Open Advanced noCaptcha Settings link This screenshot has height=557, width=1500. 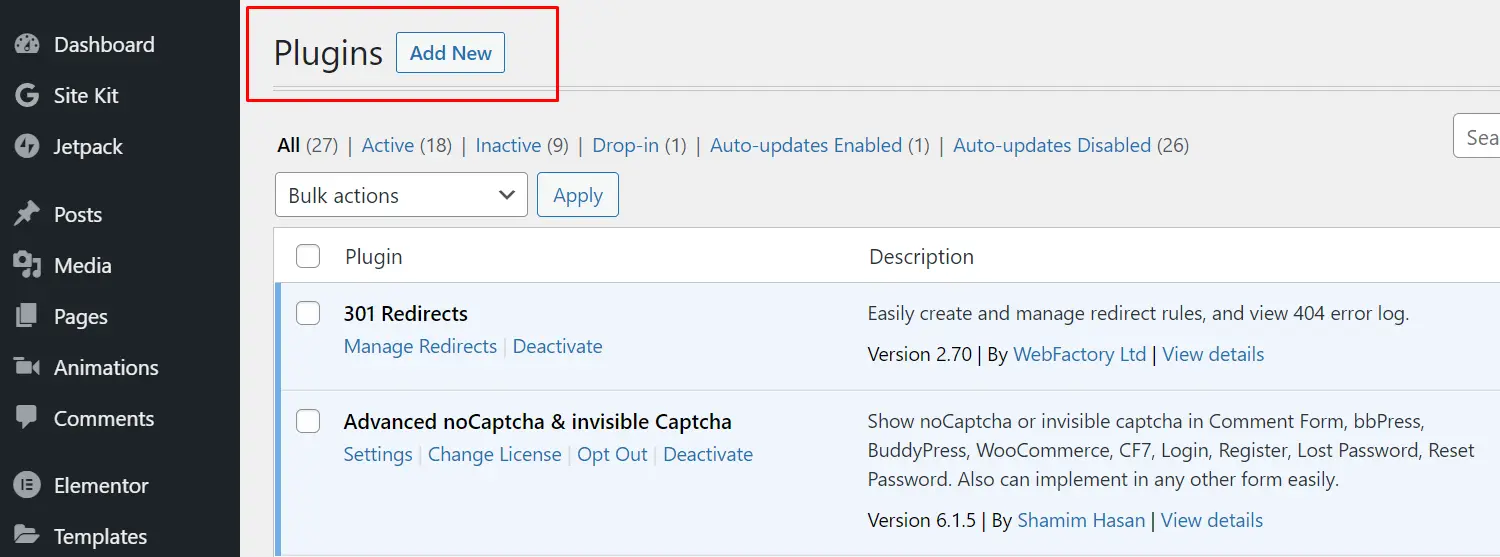(378, 454)
